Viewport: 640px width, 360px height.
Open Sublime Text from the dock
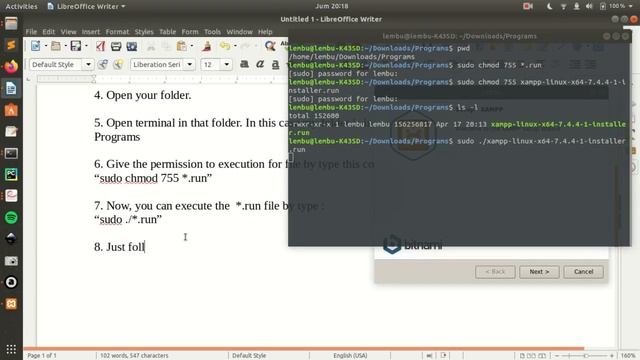[11, 44]
